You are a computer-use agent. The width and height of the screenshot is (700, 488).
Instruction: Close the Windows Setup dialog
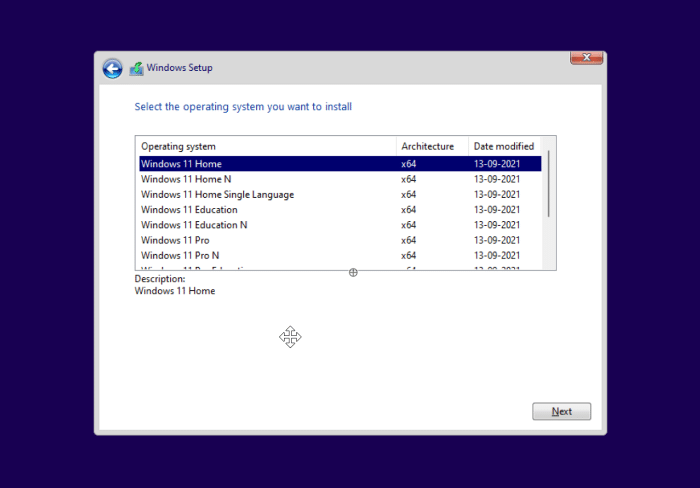pyautogui.click(x=585, y=58)
